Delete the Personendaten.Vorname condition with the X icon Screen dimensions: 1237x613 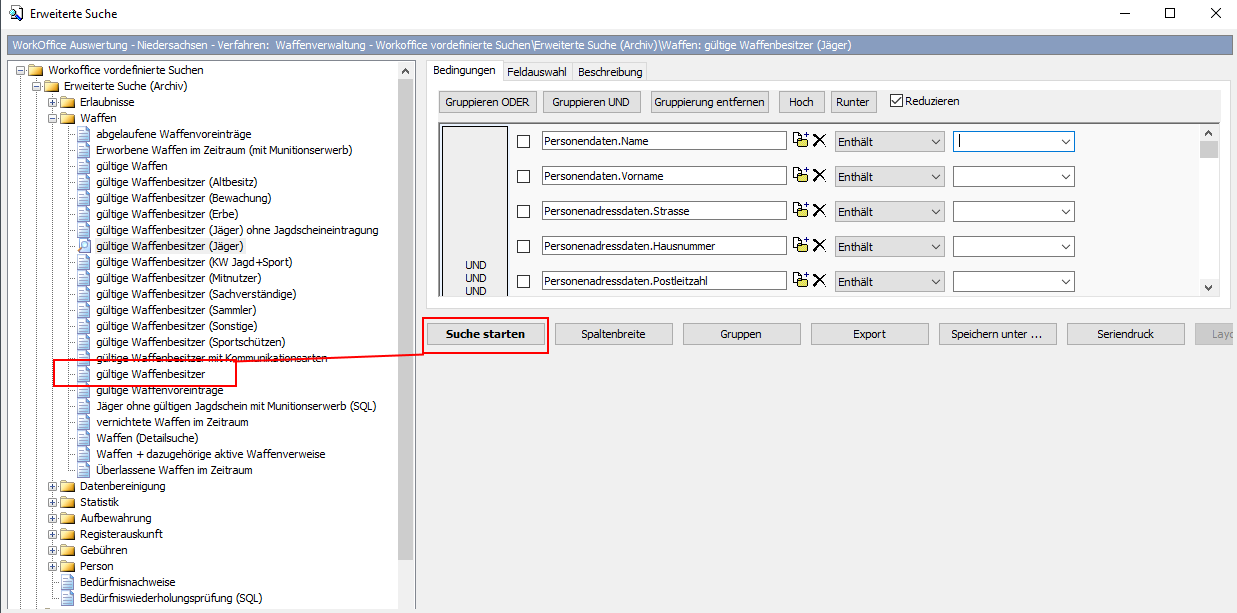[x=819, y=176]
